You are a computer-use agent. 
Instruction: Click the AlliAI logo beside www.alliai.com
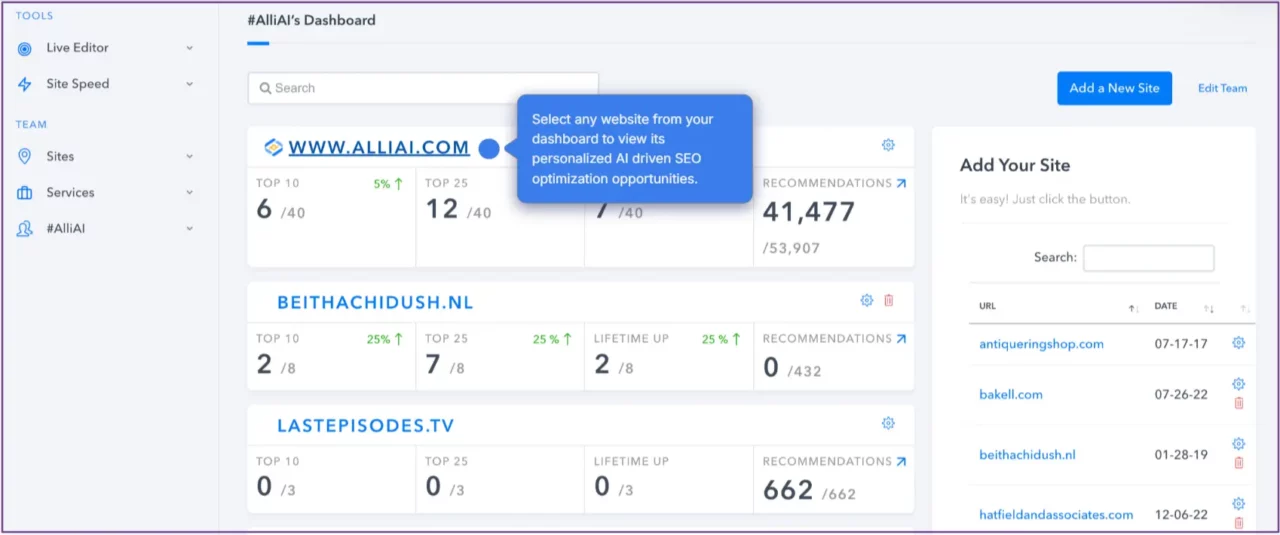(x=273, y=148)
